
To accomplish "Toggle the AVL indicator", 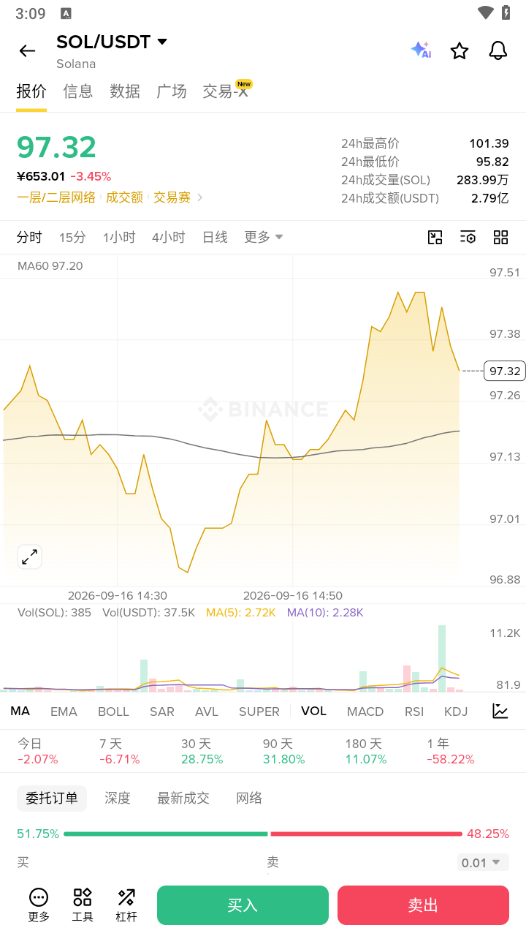I will click(x=207, y=711).
